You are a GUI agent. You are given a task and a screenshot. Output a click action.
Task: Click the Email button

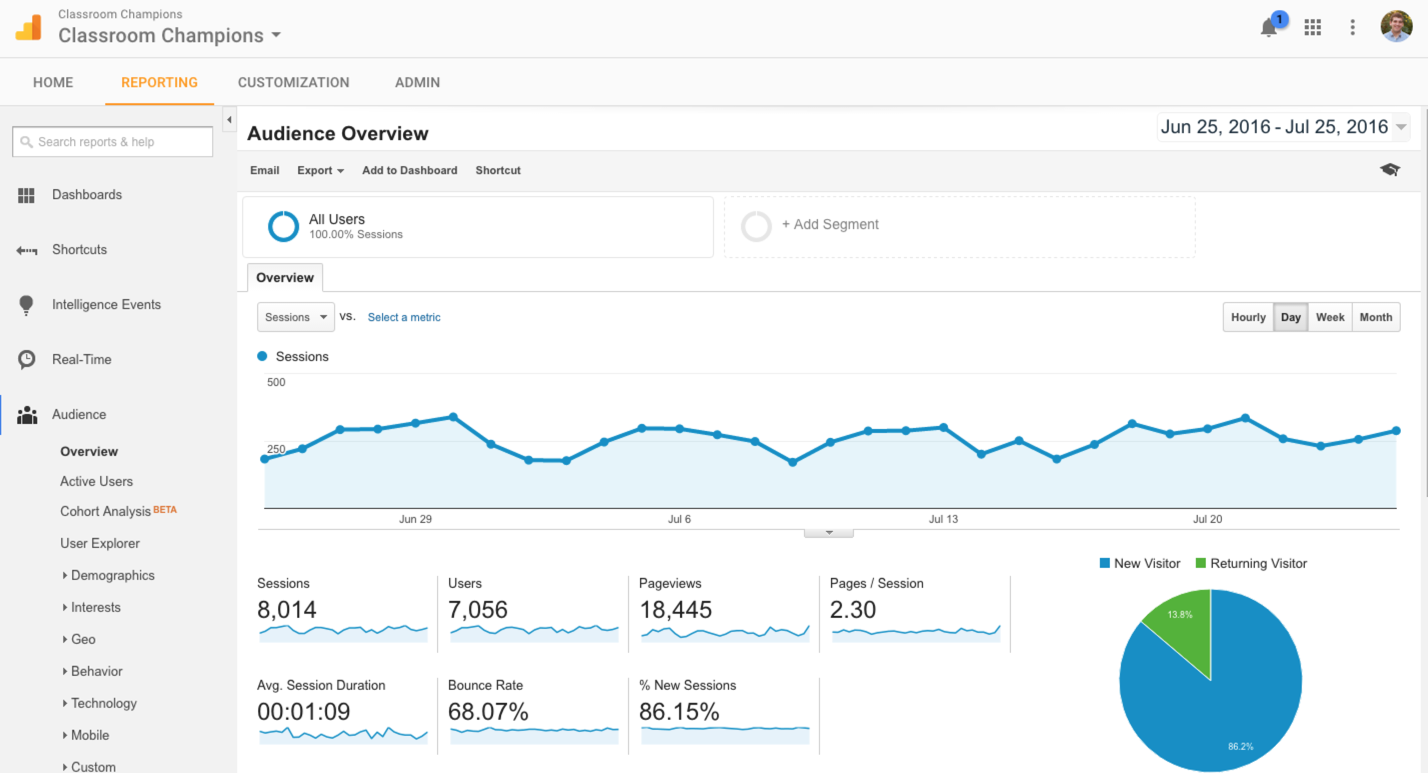265,170
